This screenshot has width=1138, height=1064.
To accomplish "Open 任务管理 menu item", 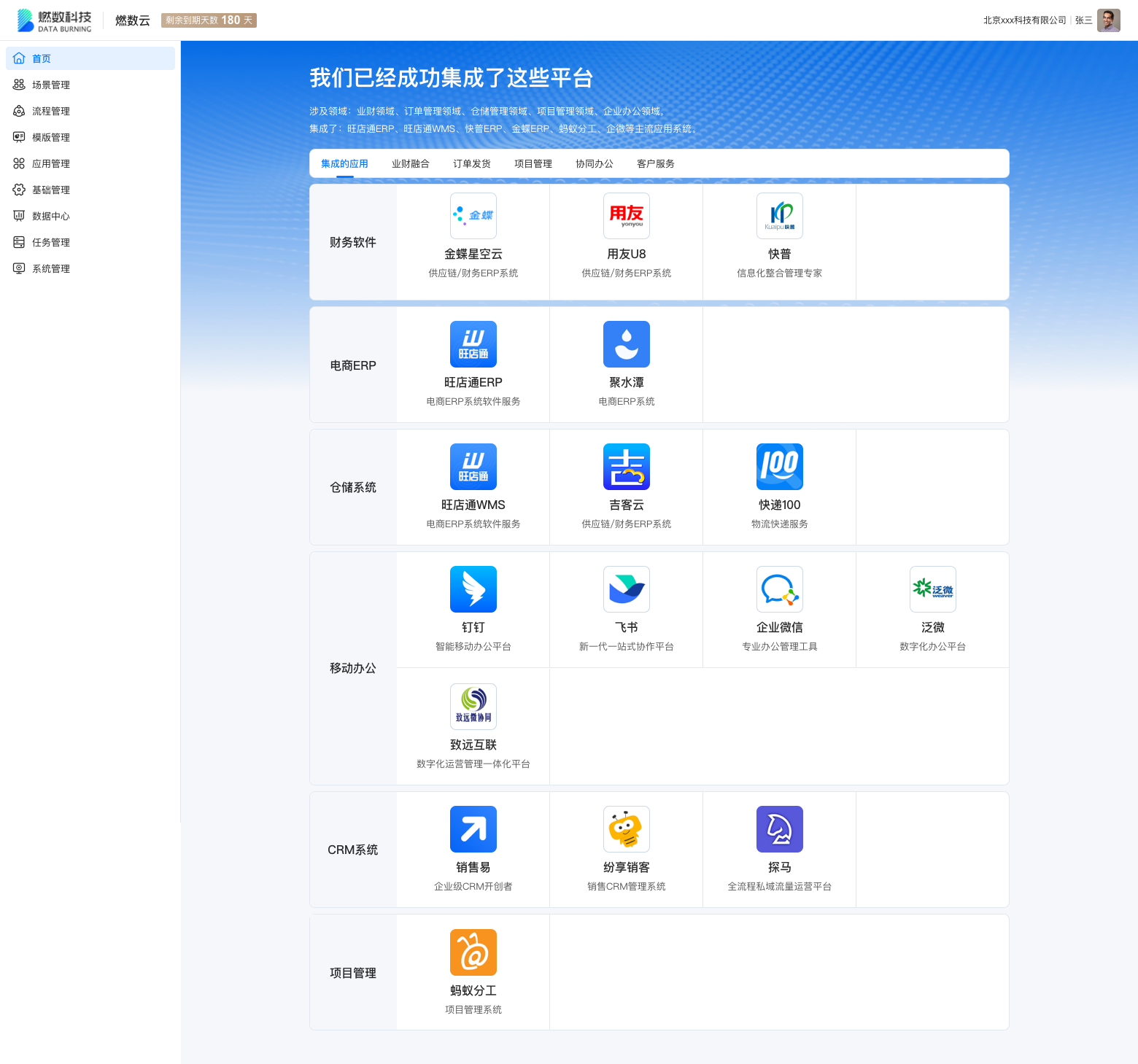I will 90,242.
